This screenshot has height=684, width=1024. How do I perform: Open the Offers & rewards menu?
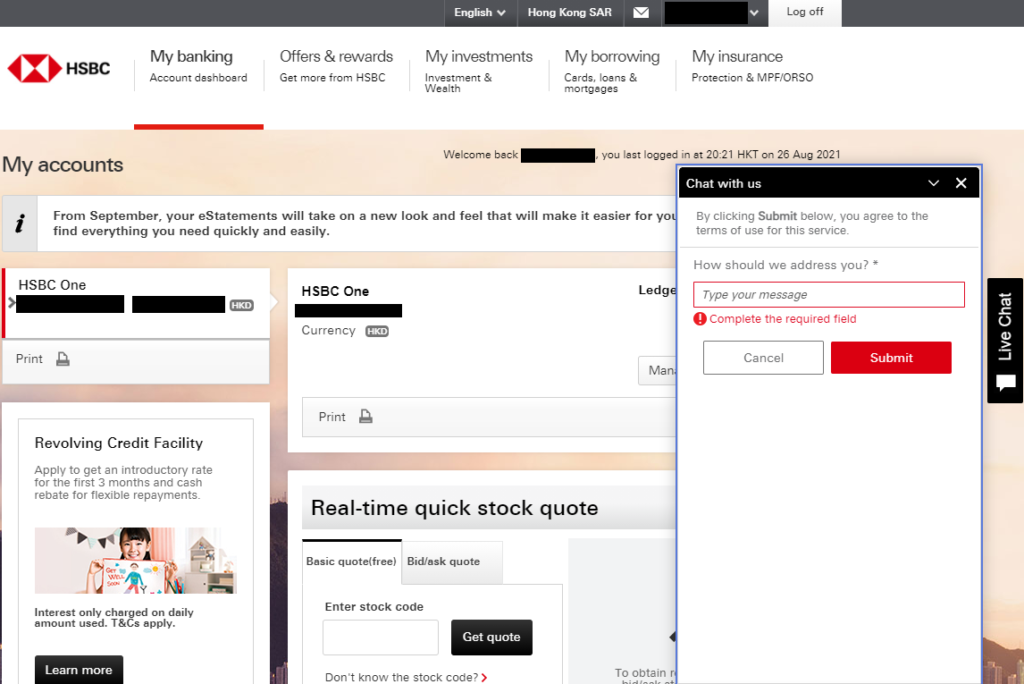336,66
